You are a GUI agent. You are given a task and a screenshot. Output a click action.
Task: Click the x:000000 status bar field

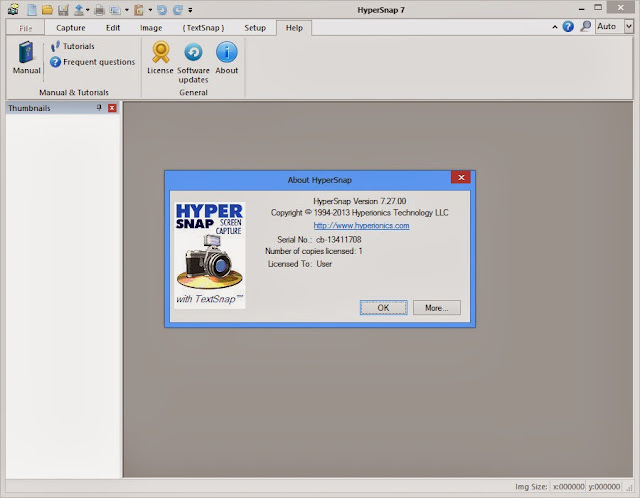point(568,487)
